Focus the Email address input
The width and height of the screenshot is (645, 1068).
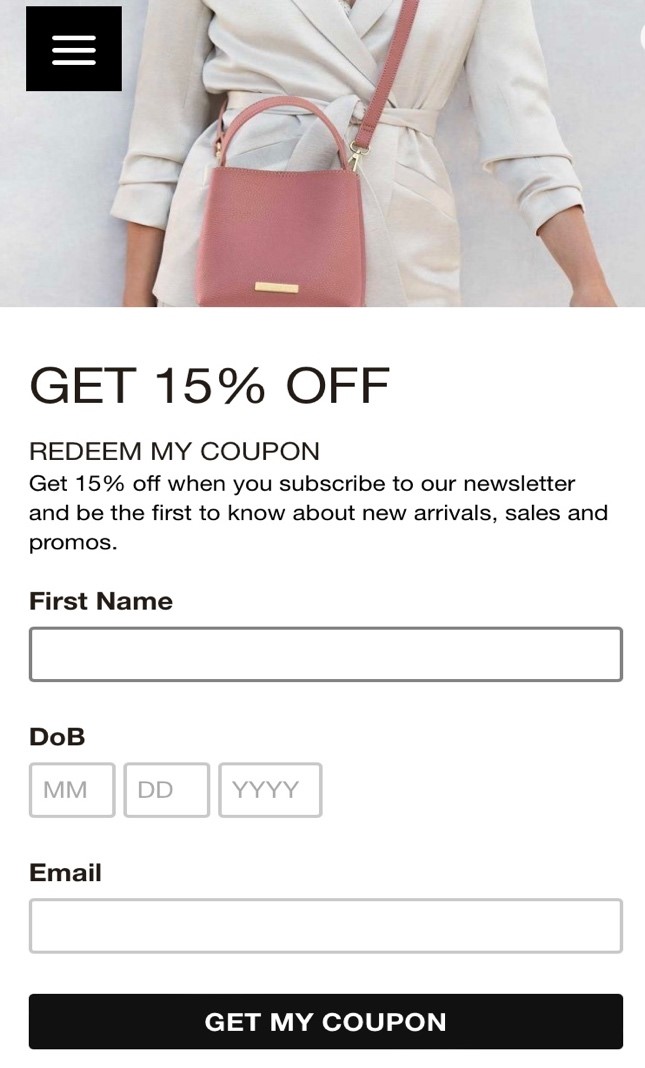point(322,925)
